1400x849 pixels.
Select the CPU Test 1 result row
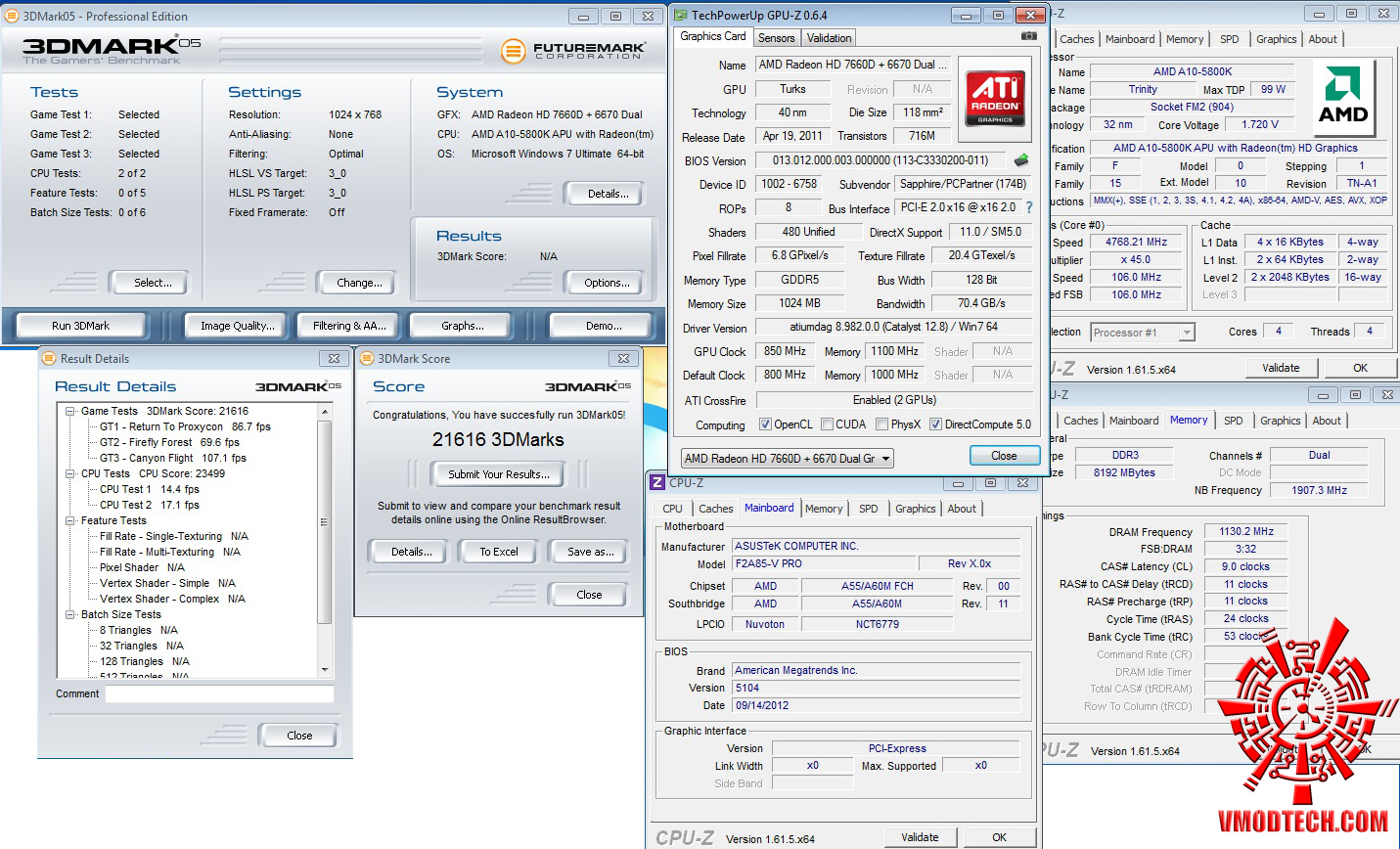[x=150, y=489]
